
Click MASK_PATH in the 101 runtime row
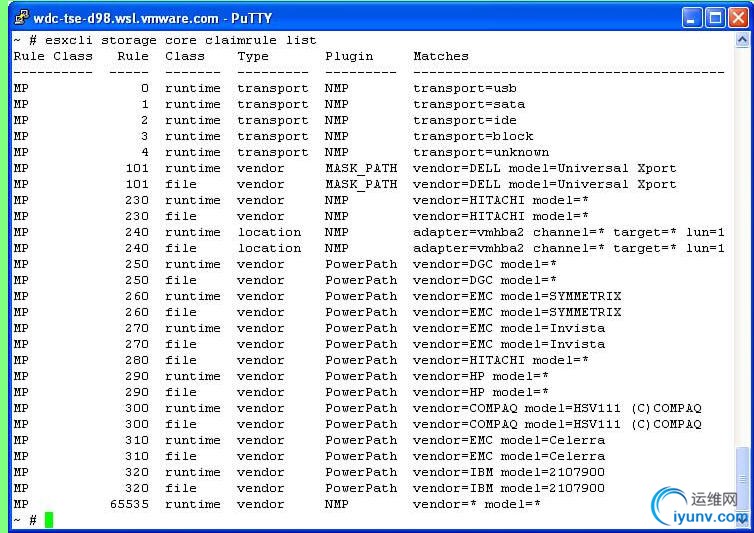tap(361, 168)
